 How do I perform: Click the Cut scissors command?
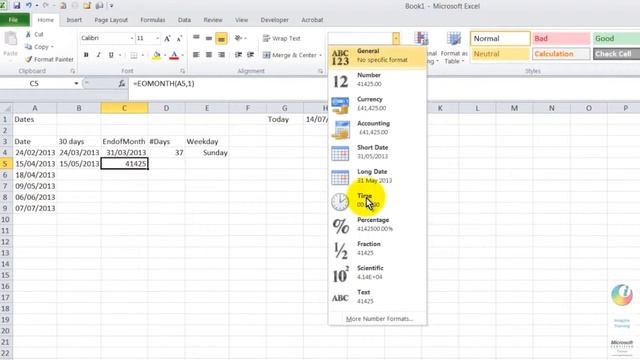click(x=35, y=34)
